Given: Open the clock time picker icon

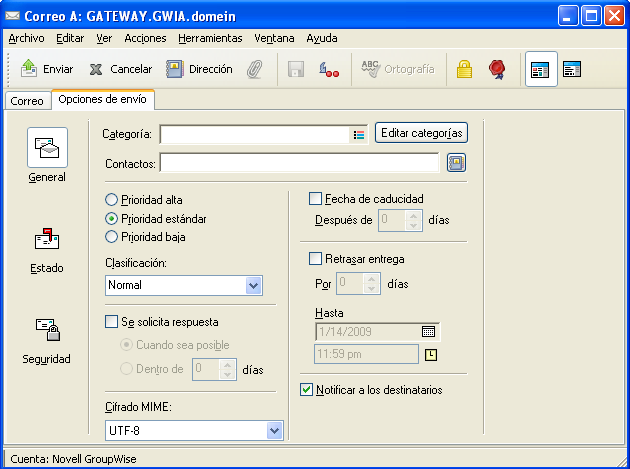Looking at the screenshot, I should (x=431, y=354).
